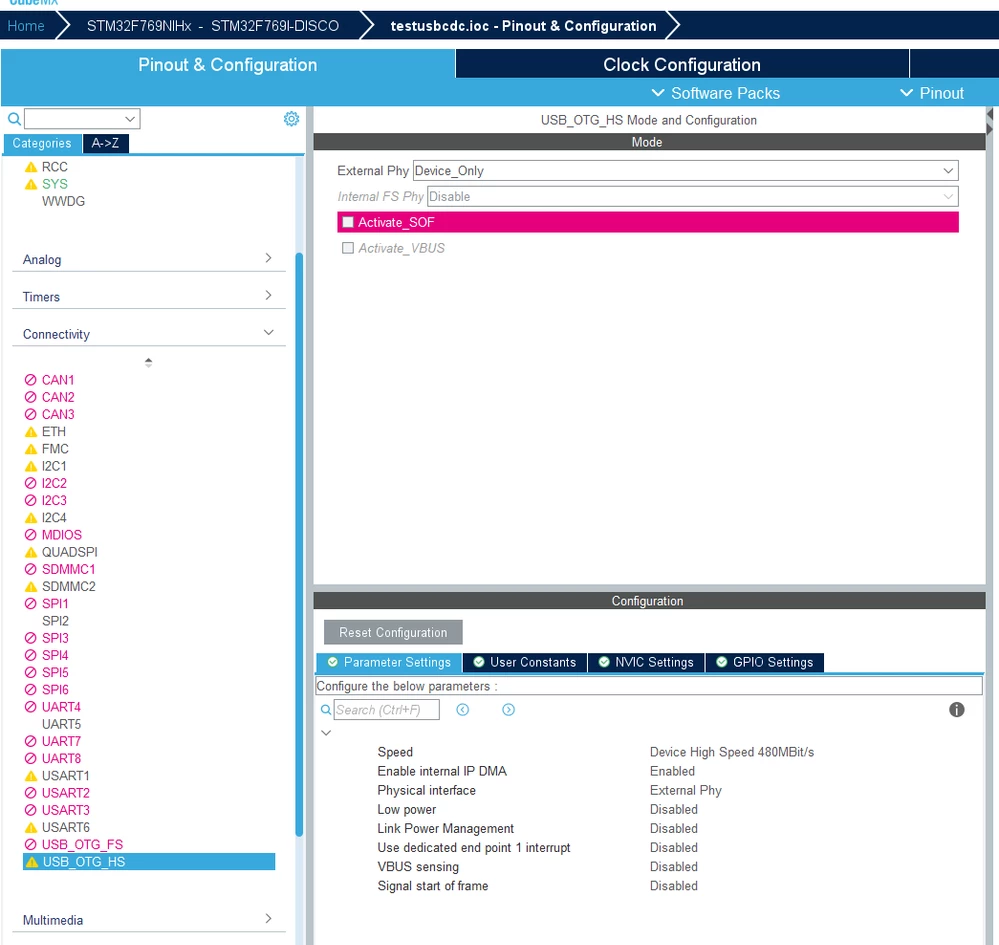Click the peripheral search magnifier icon
This screenshot has height=945, width=999.
(14, 119)
